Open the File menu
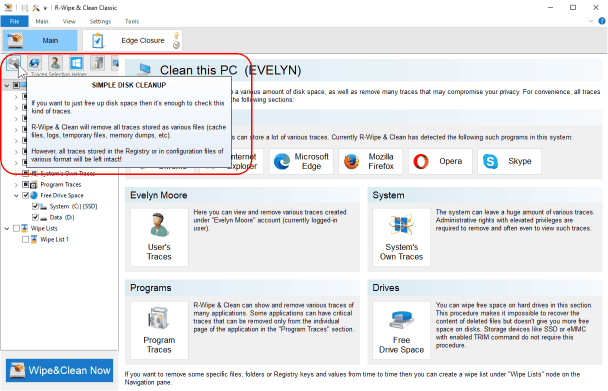 (x=14, y=21)
